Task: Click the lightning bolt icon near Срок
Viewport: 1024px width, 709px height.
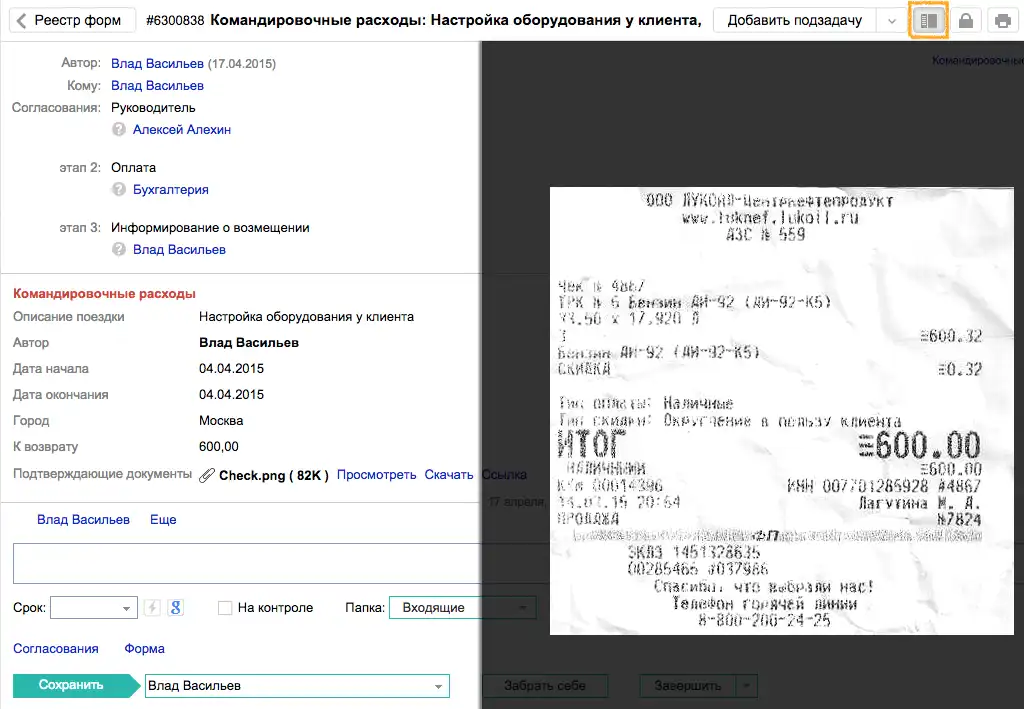Action: 152,607
